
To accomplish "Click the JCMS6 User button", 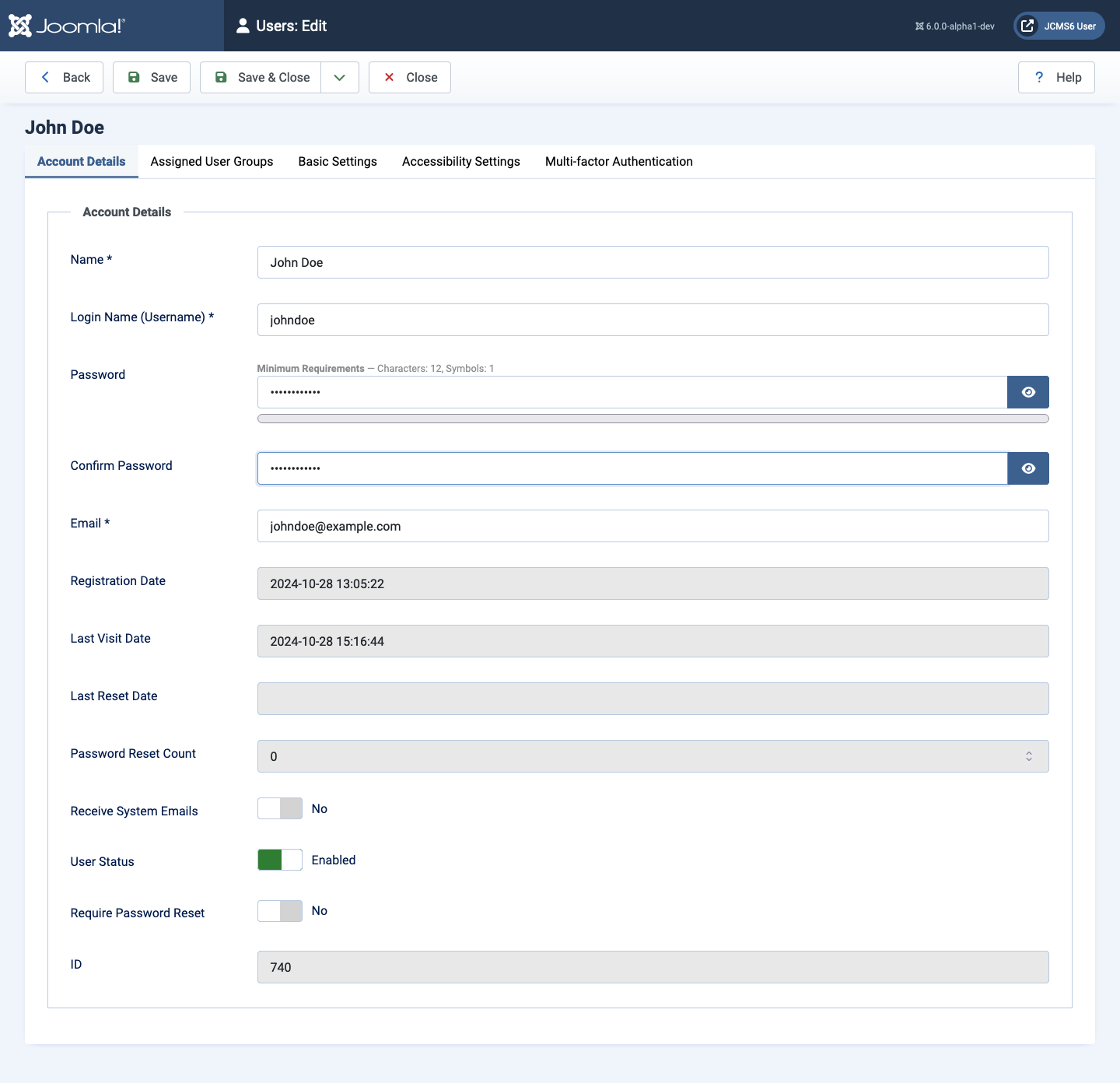I will (x=1059, y=25).
